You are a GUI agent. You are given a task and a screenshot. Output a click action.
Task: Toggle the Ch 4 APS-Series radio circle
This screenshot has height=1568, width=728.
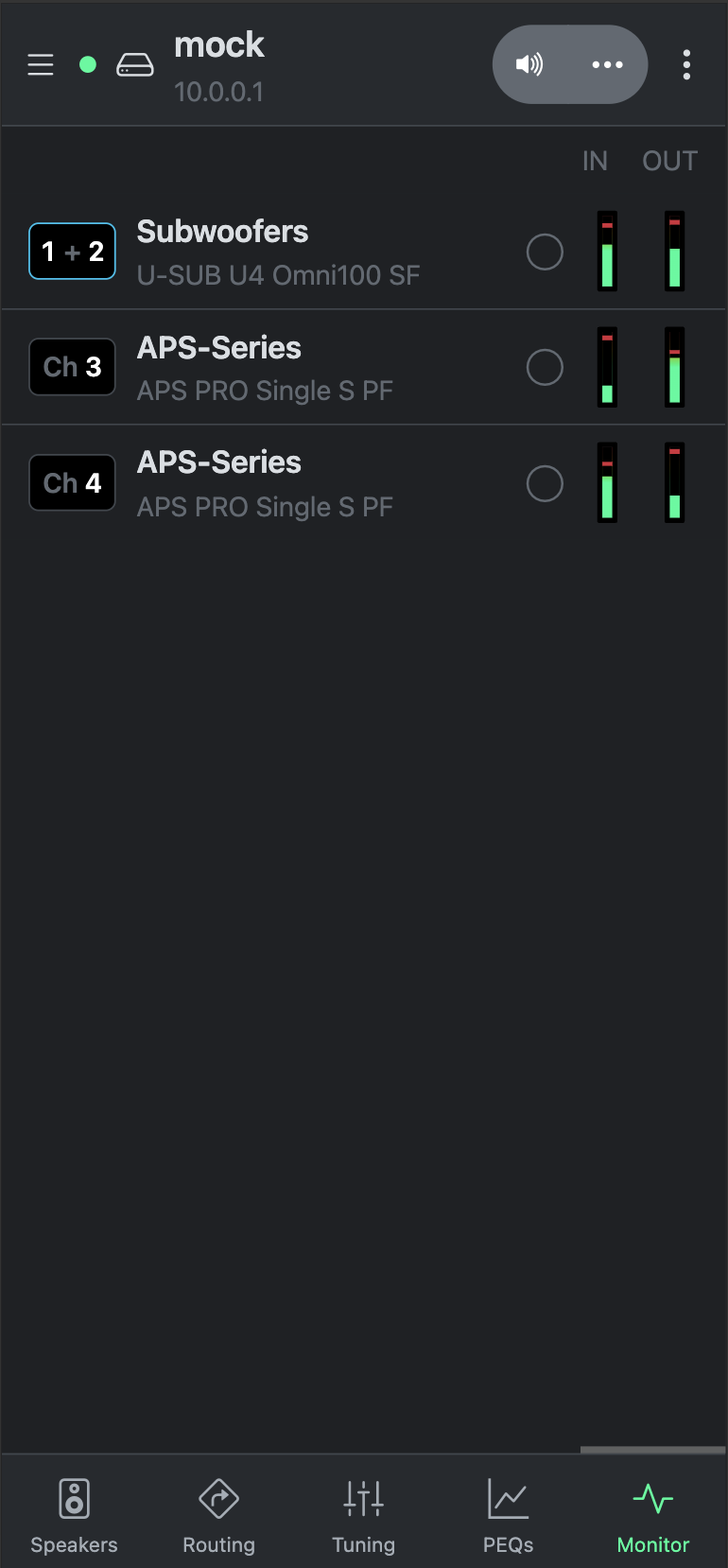click(x=545, y=483)
